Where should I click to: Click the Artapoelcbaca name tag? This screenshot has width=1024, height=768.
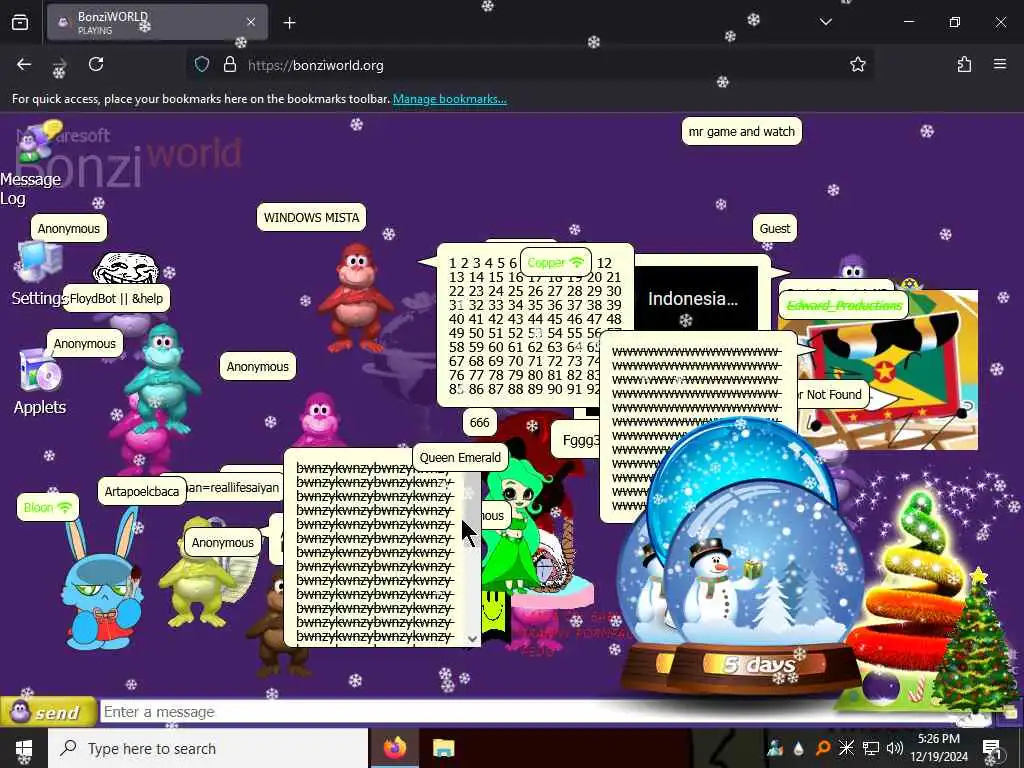[142, 491]
